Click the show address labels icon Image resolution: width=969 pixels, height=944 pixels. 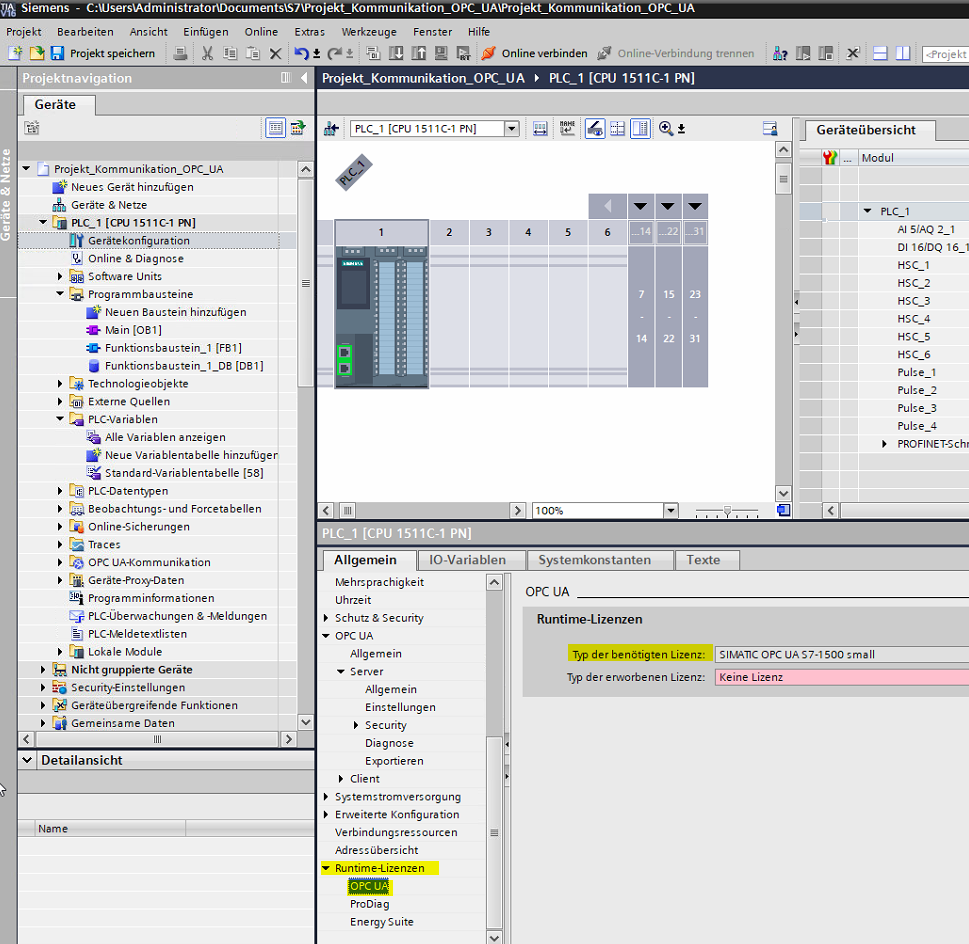click(x=540, y=129)
